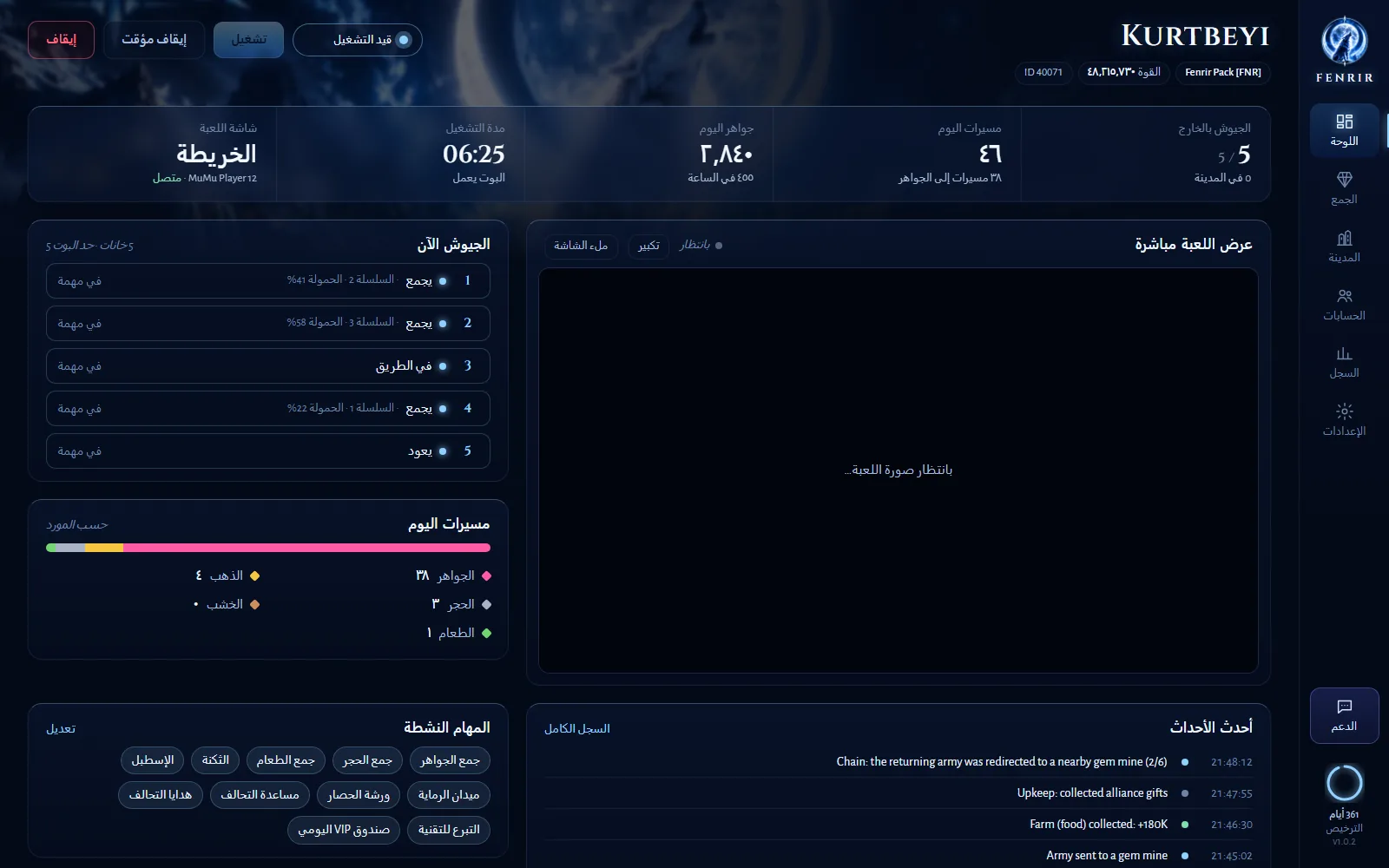Select army row 5 يعود
The width and height of the screenshot is (1389, 868).
click(x=268, y=451)
